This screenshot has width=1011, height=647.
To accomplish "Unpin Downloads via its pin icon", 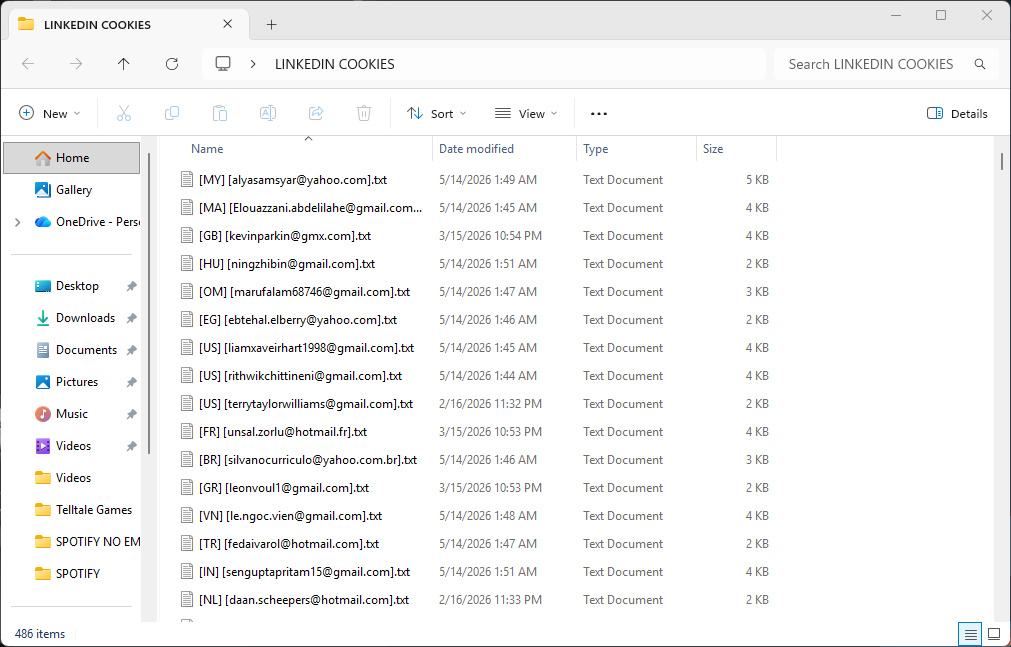I will click(x=132, y=318).
